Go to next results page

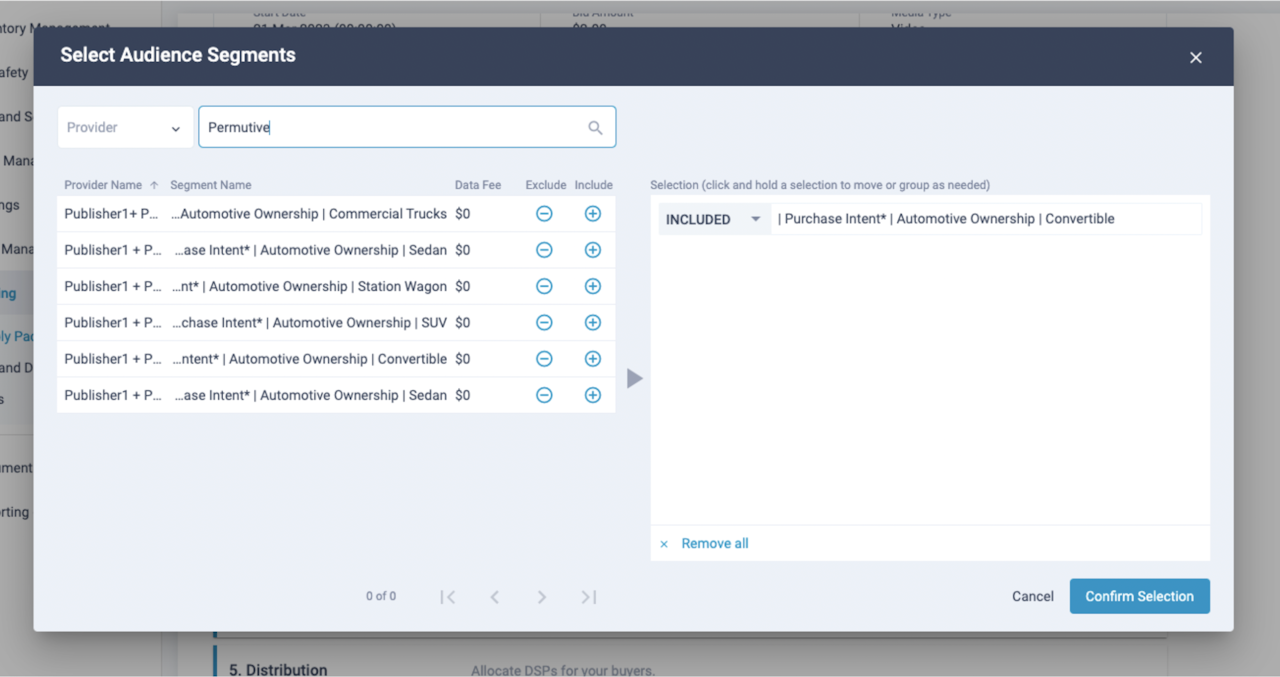(541, 597)
